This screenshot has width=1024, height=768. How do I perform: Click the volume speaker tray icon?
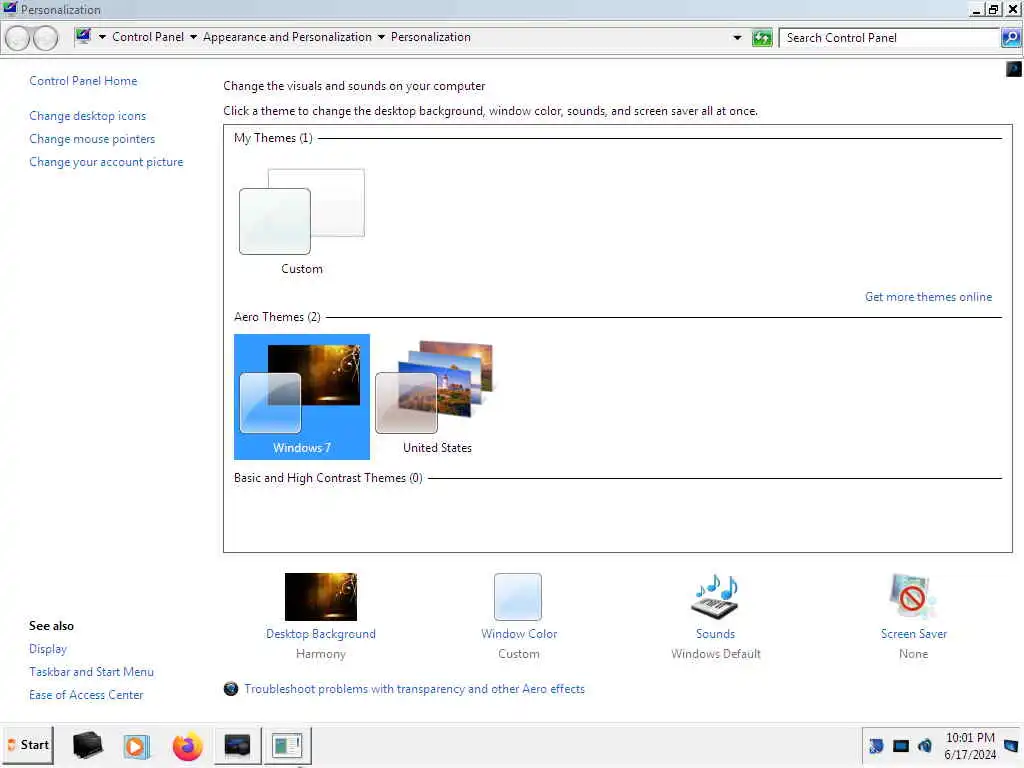click(925, 746)
